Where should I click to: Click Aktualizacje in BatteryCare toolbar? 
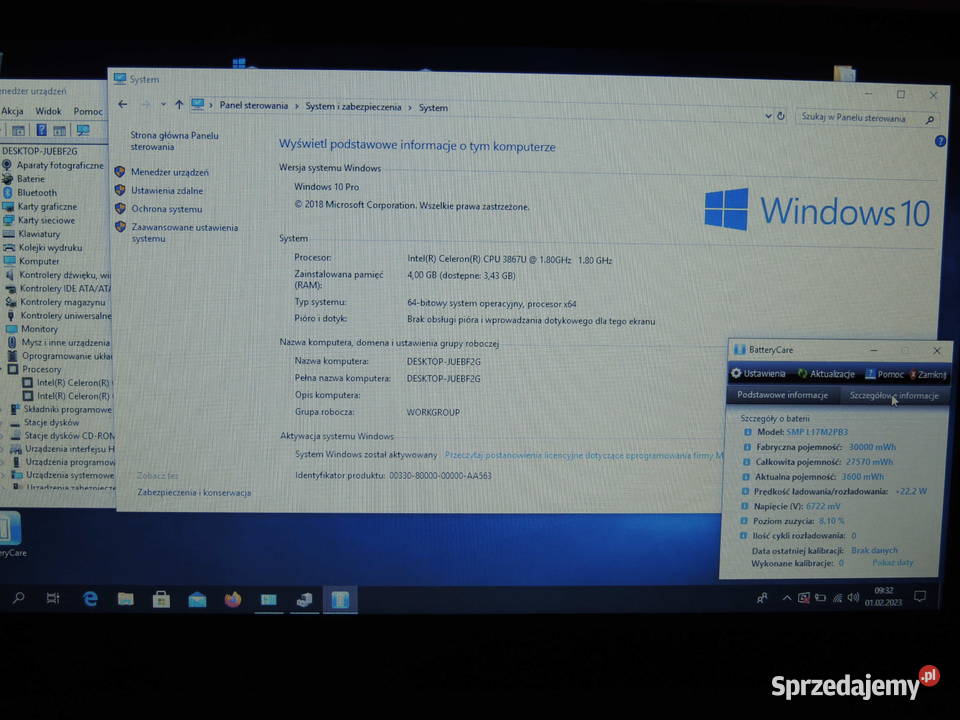(x=826, y=373)
